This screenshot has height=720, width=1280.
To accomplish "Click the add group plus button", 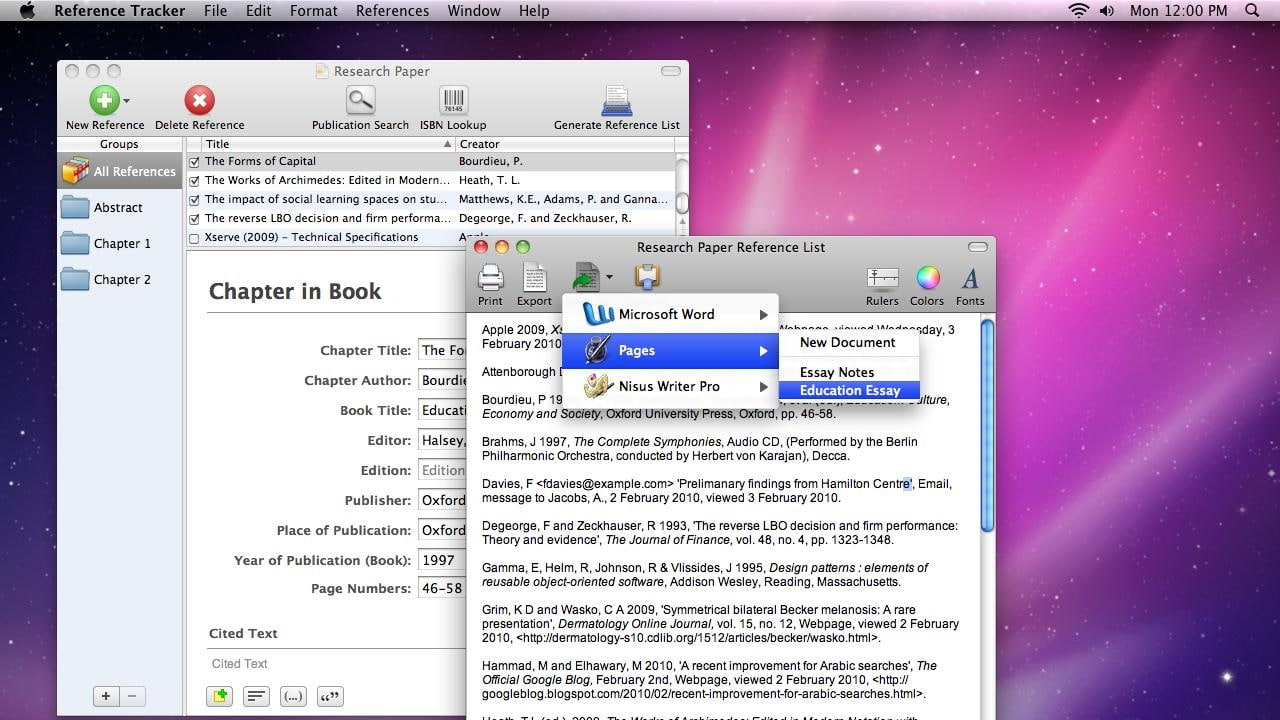I will (106, 696).
